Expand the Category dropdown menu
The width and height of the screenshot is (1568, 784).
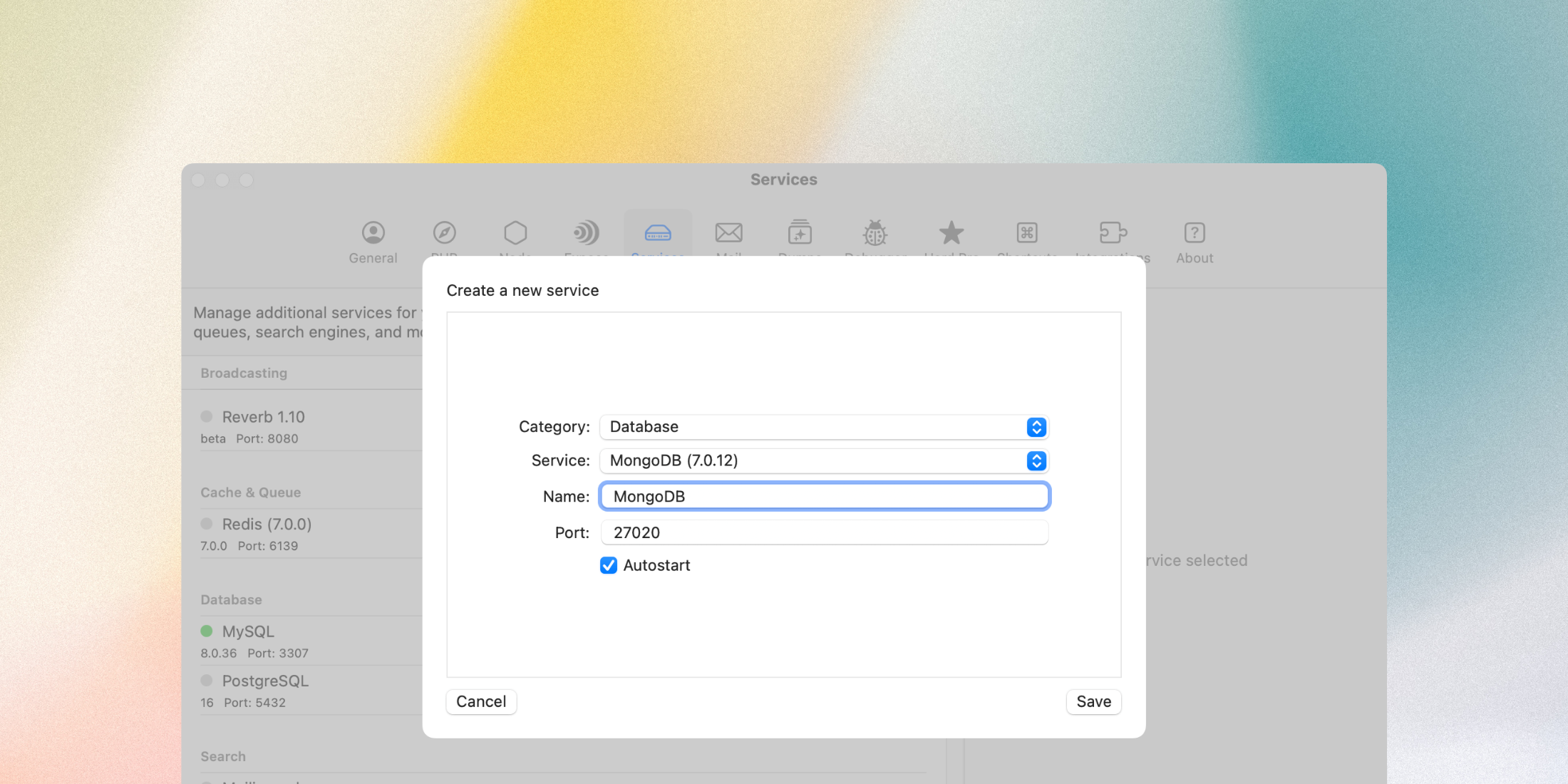1037,426
